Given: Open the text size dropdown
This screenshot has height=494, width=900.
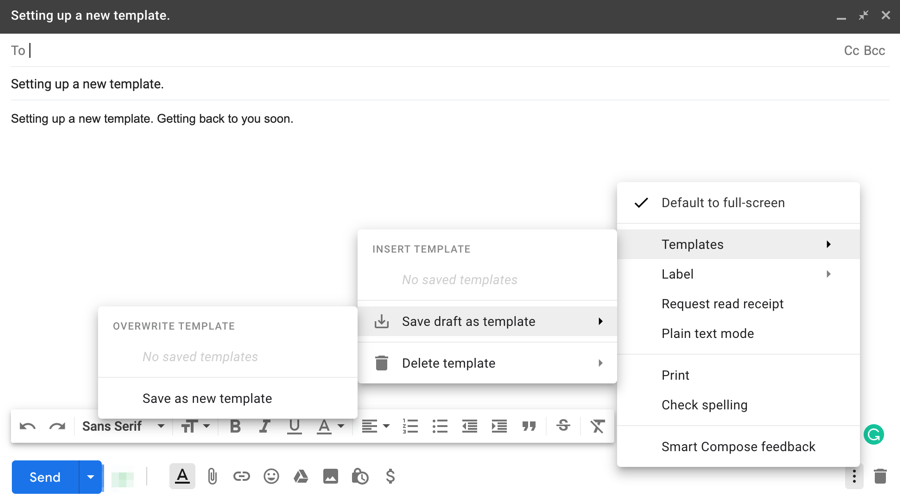Looking at the screenshot, I should 195,426.
